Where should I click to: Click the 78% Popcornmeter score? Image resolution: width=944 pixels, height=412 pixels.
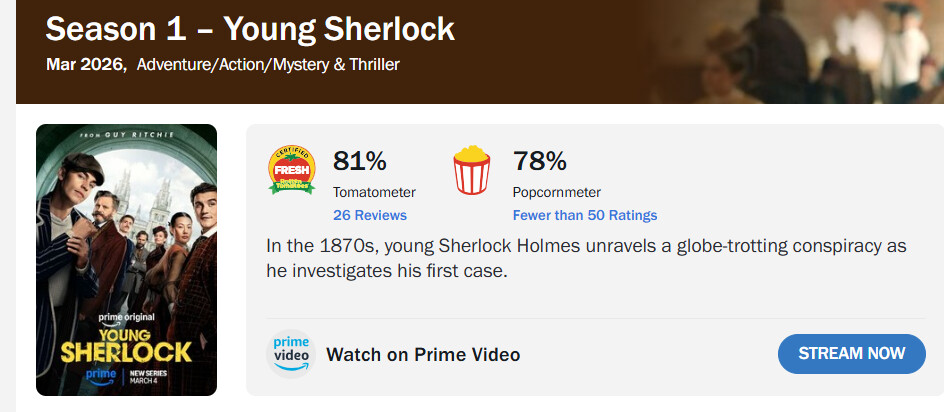pos(540,160)
